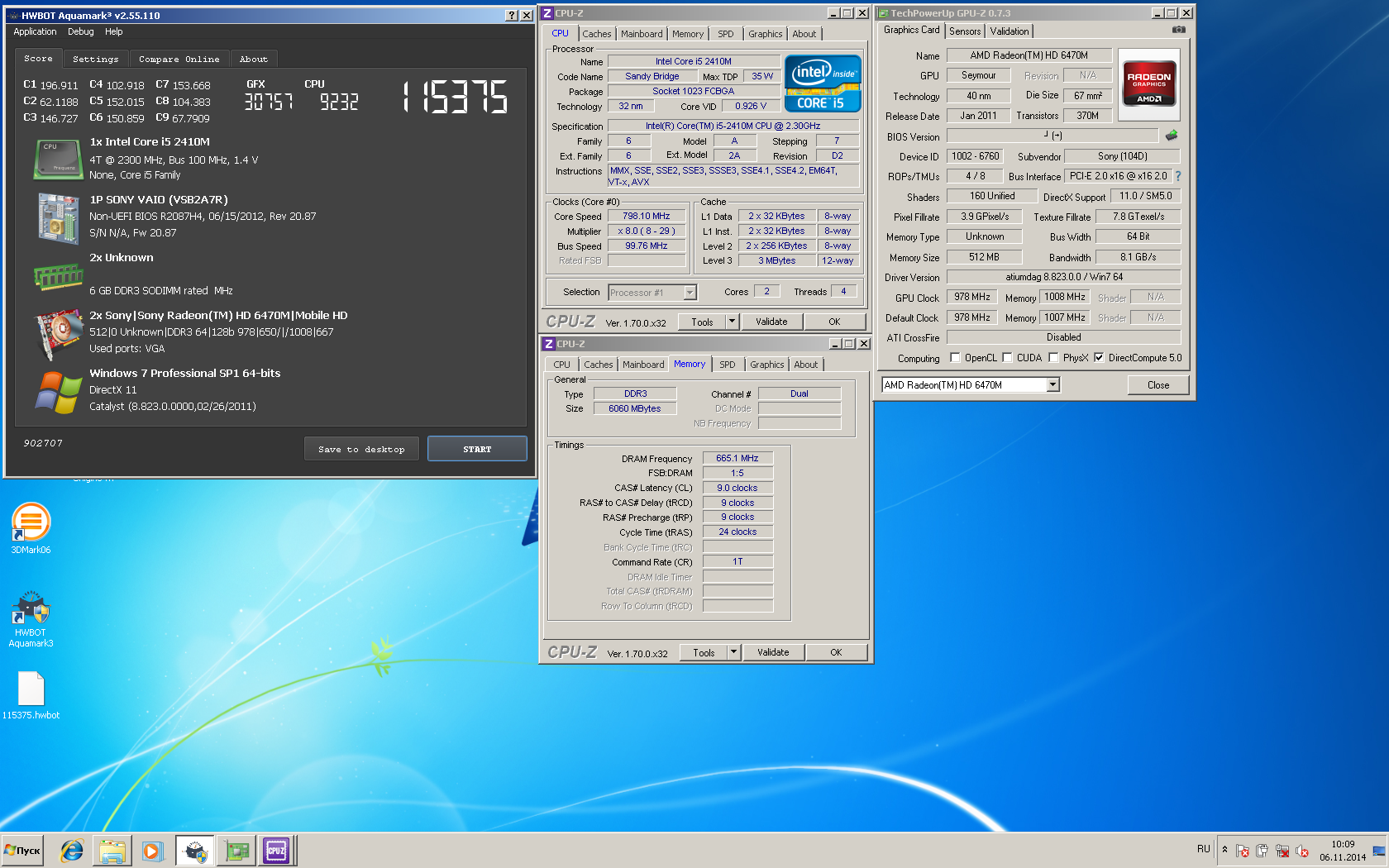Click the Action Center flag tray icon

[1242, 851]
